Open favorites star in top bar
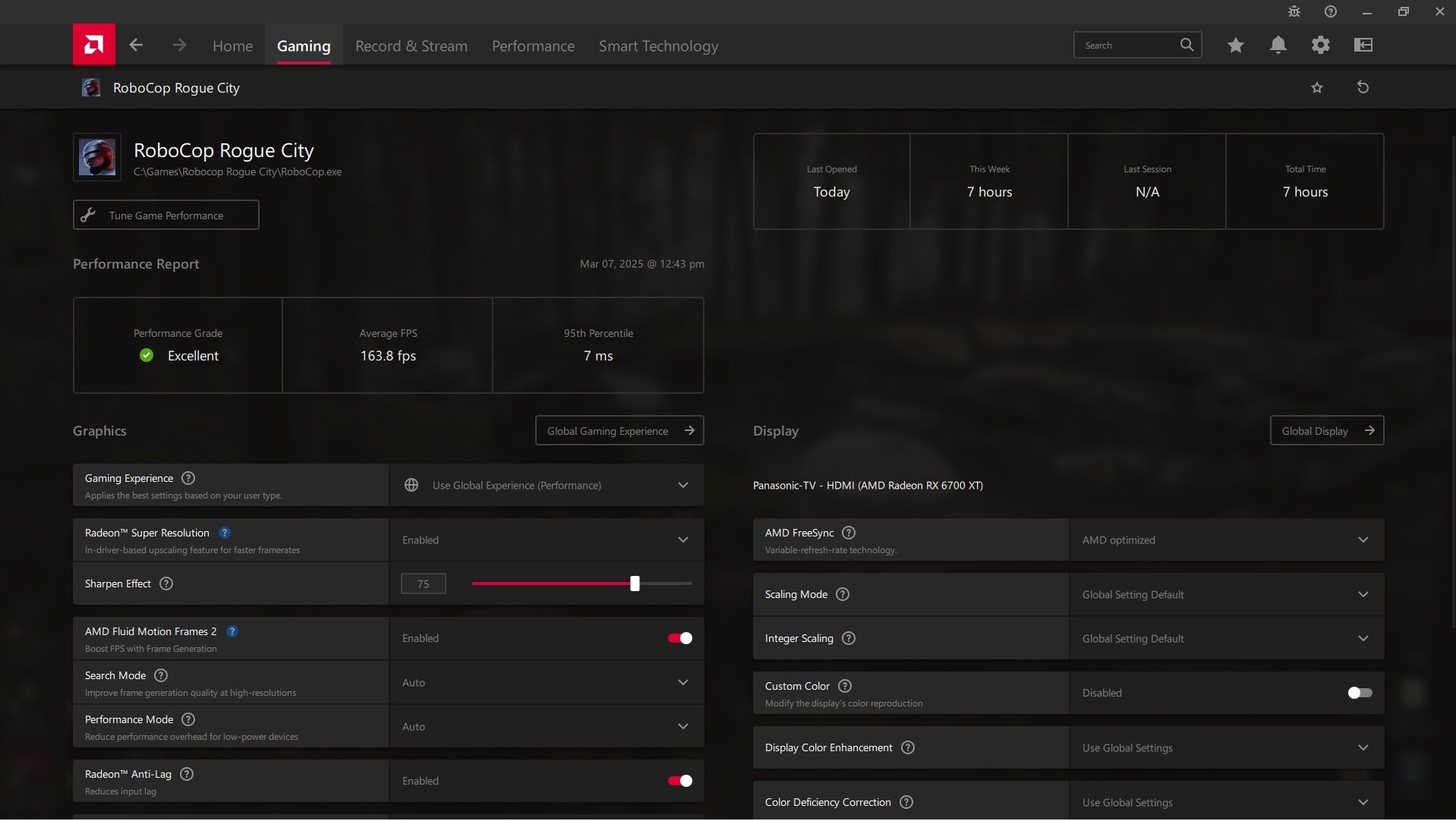 pyautogui.click(x=1236, y=46)
